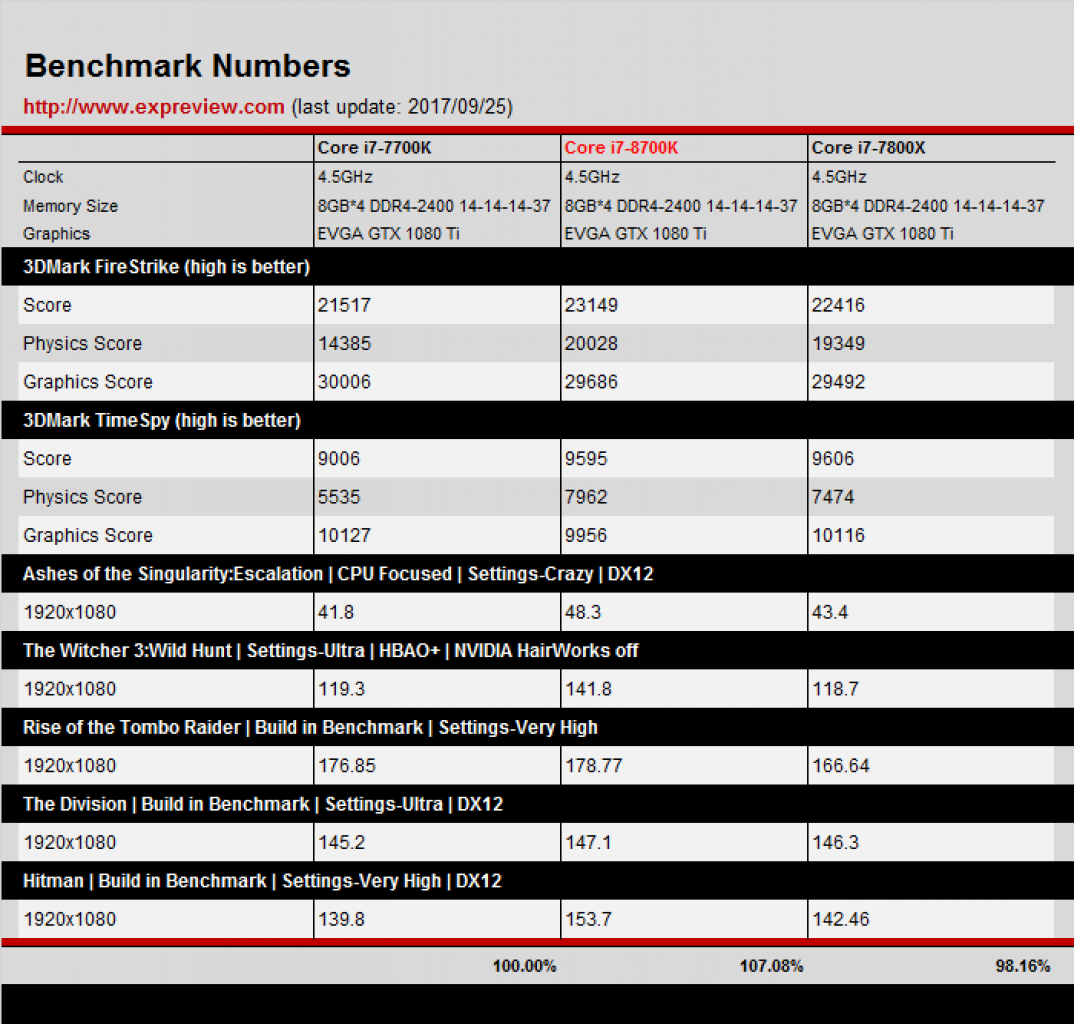1074x1024 pixels.
Task: Click EVGA GTX 1080 Ti under i7-8700K
Action: point(635,234)
